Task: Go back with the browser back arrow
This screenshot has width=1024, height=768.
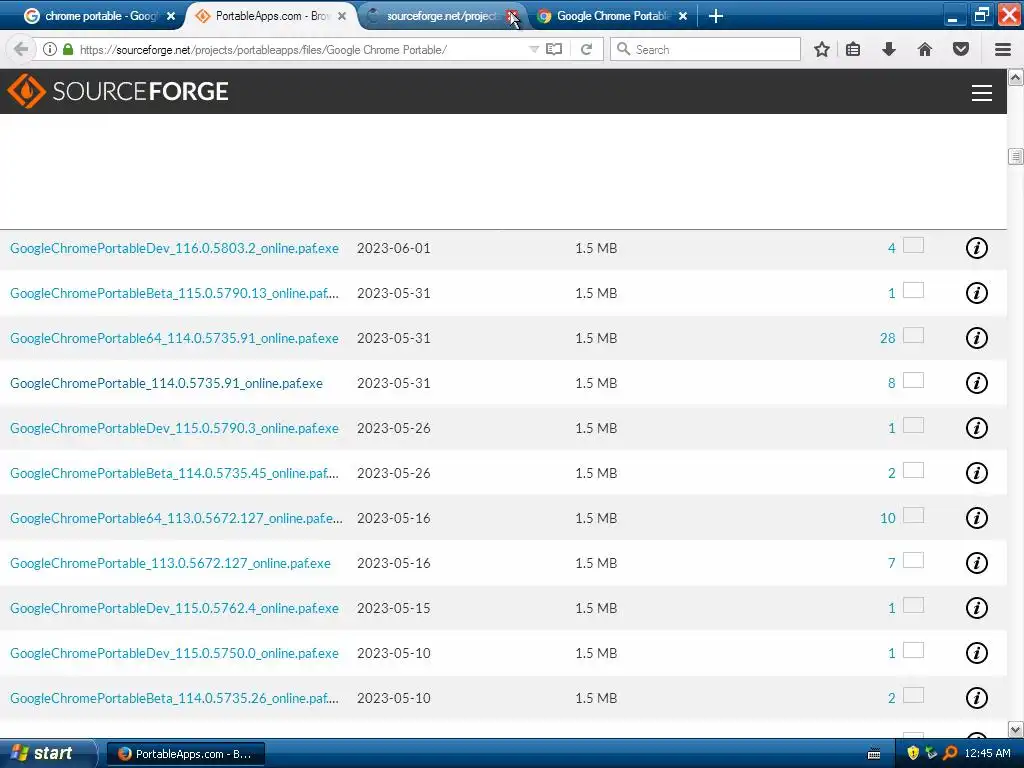Action: [x=20, y=49]
